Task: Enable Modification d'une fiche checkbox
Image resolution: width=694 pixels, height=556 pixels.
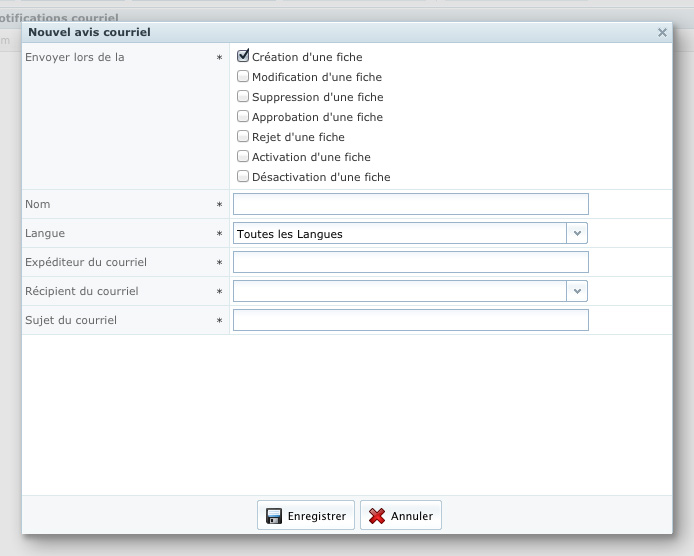Action: [243, 77]
